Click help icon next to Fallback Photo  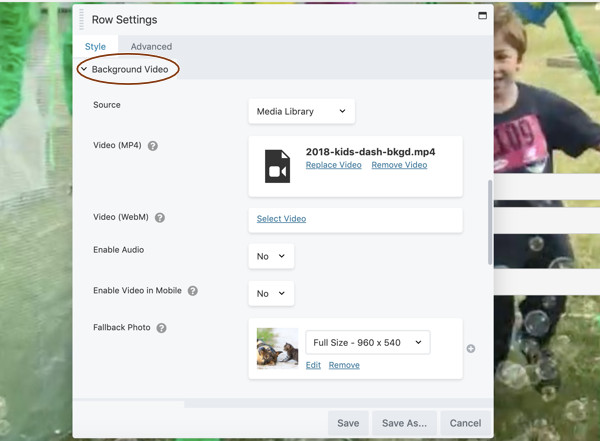(x=161, y=328)
